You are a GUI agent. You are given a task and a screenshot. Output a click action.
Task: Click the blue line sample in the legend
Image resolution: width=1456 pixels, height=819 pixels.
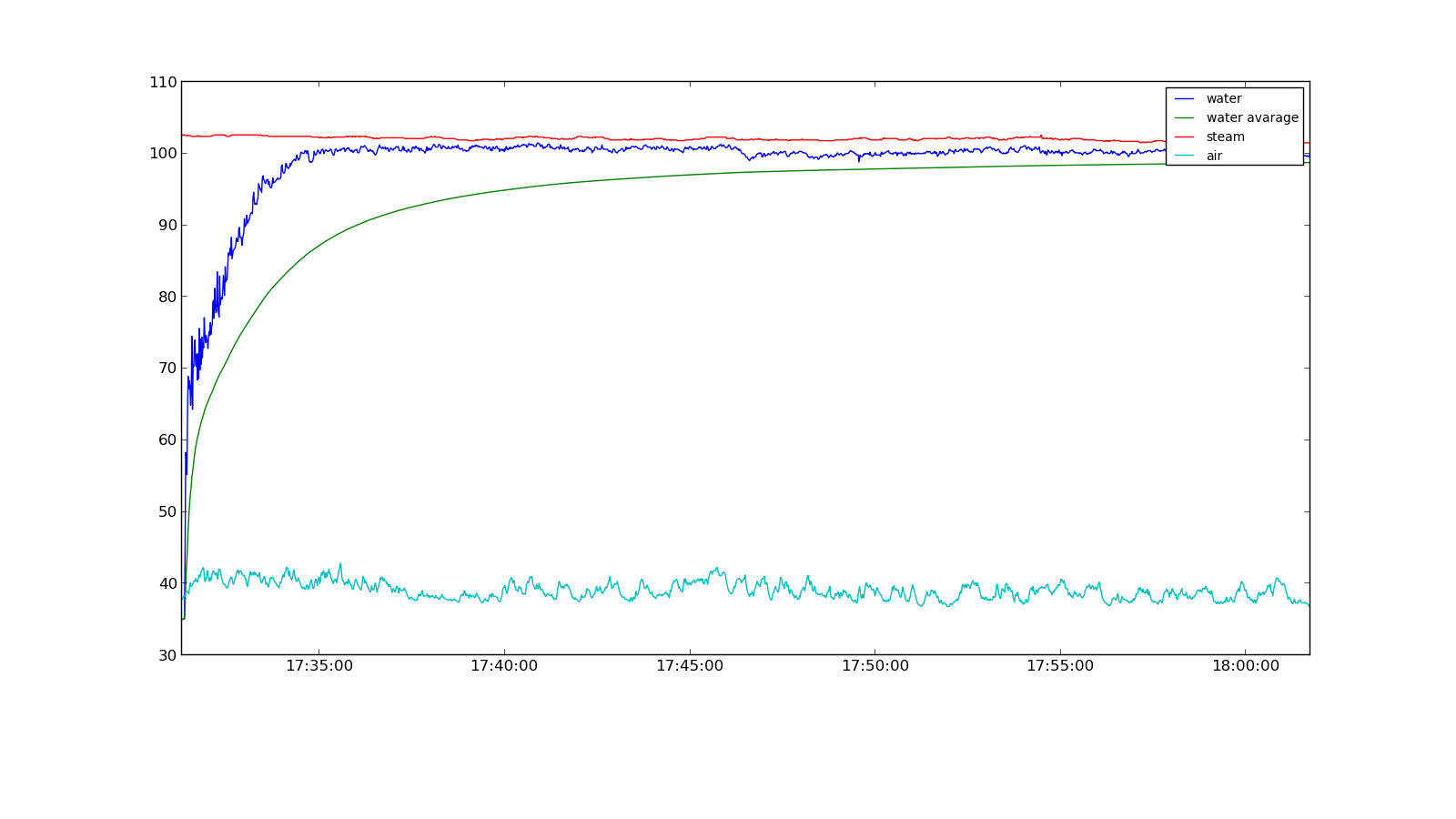[1184, 99]
